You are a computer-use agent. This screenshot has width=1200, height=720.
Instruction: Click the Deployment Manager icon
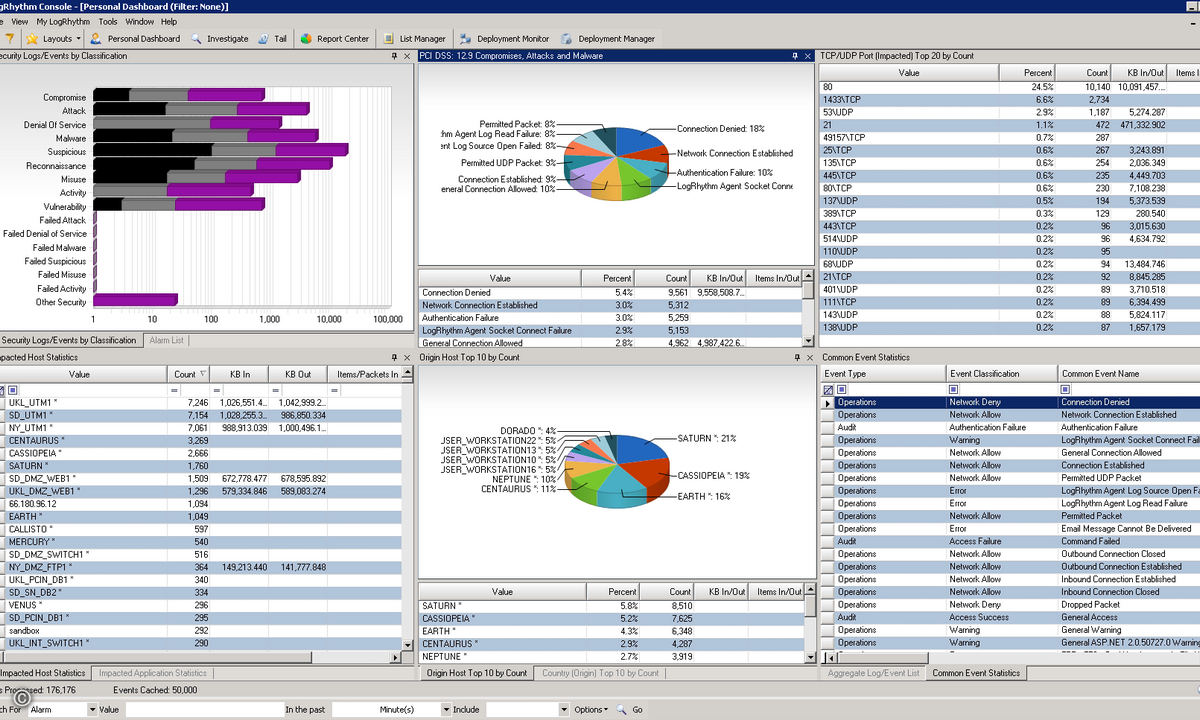(566, 39)
